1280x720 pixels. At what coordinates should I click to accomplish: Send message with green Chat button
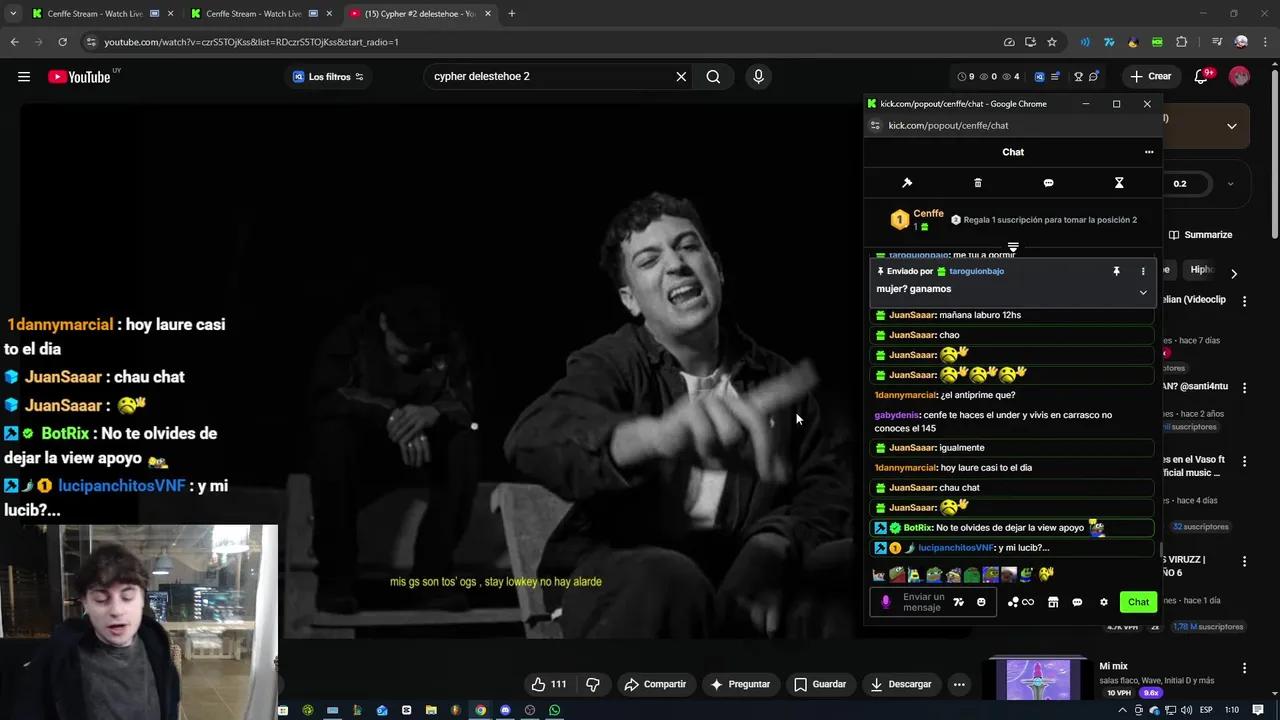pyautogui.click(x=1138, y=602)
